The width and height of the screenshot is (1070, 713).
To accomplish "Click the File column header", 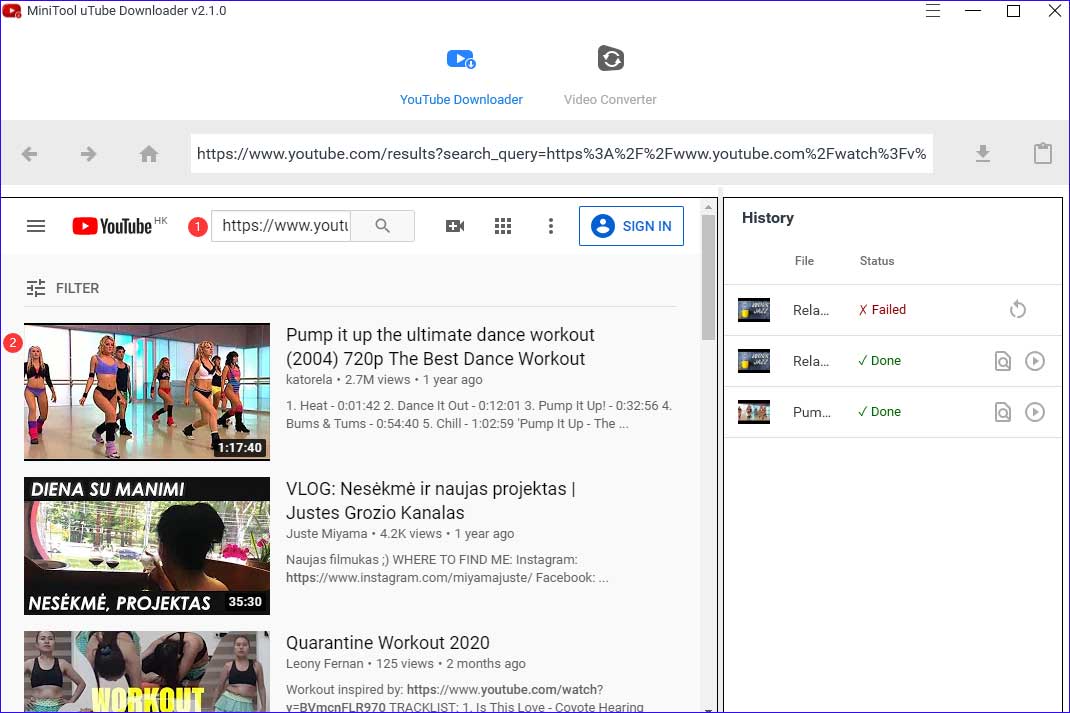I will click(805, 261).
